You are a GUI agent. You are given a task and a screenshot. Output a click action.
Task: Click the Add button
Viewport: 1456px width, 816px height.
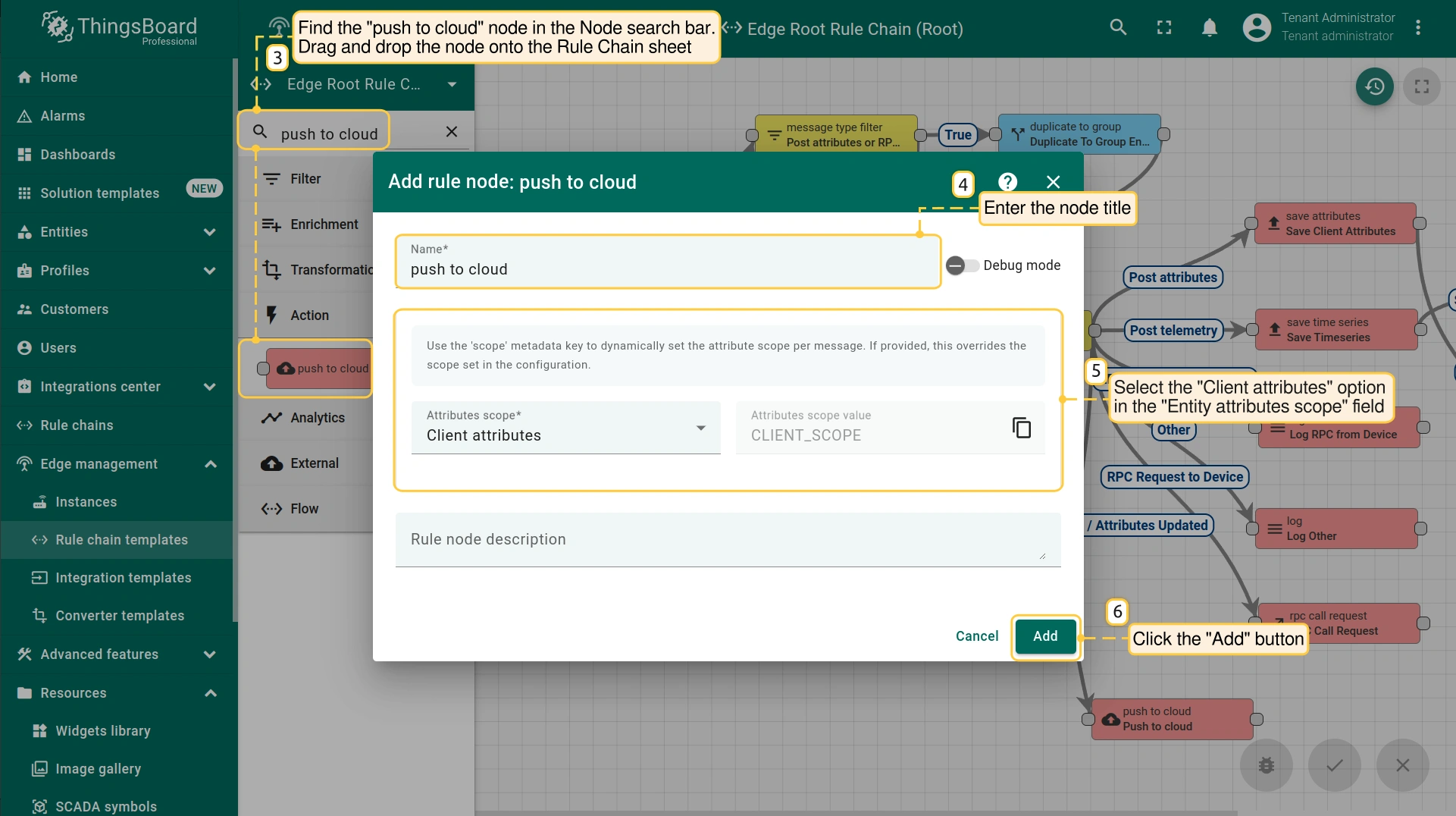click(x=1045, y=636)
